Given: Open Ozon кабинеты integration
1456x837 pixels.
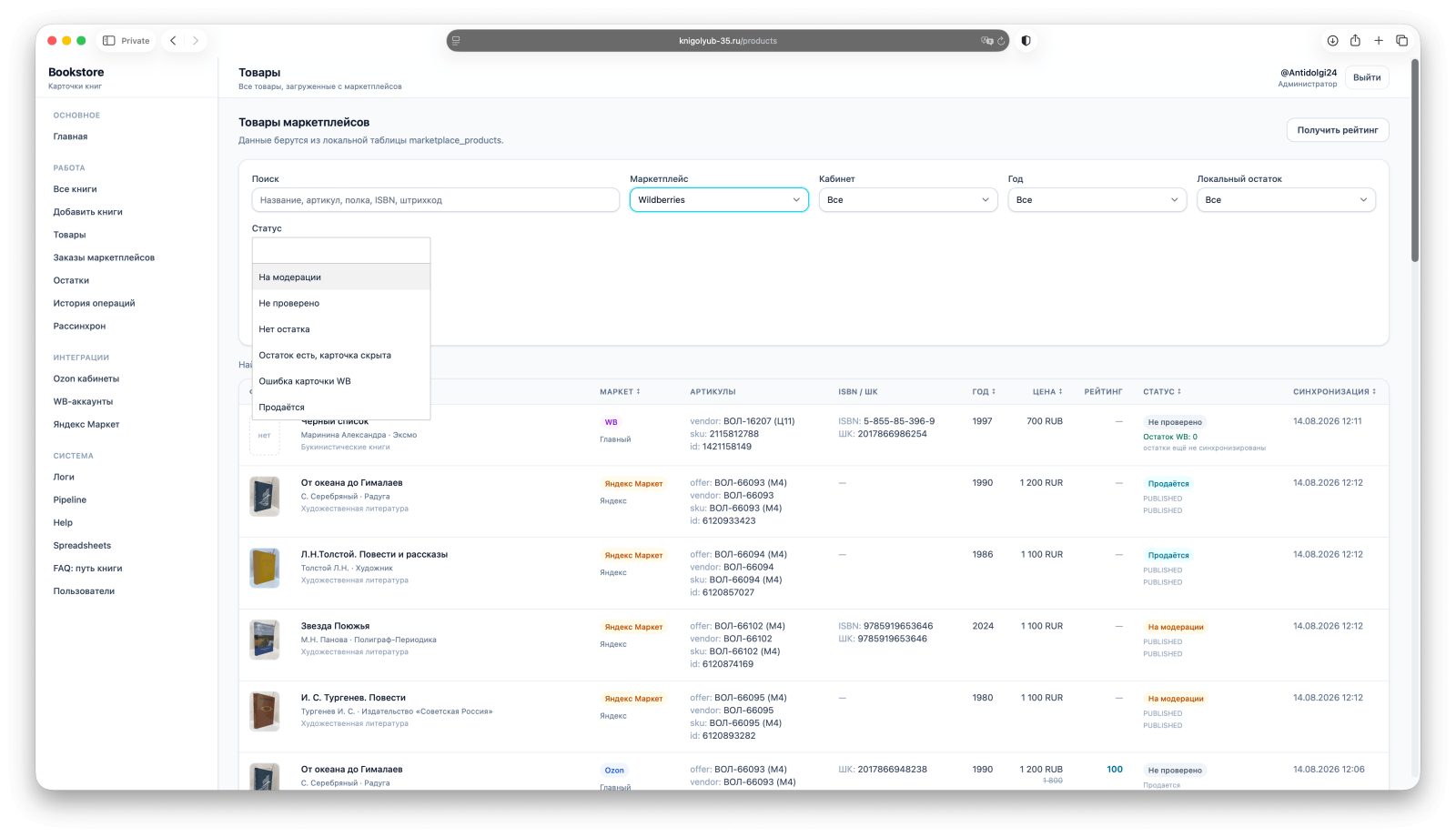Looking at the screenshot, I should (x=86, y=378).
